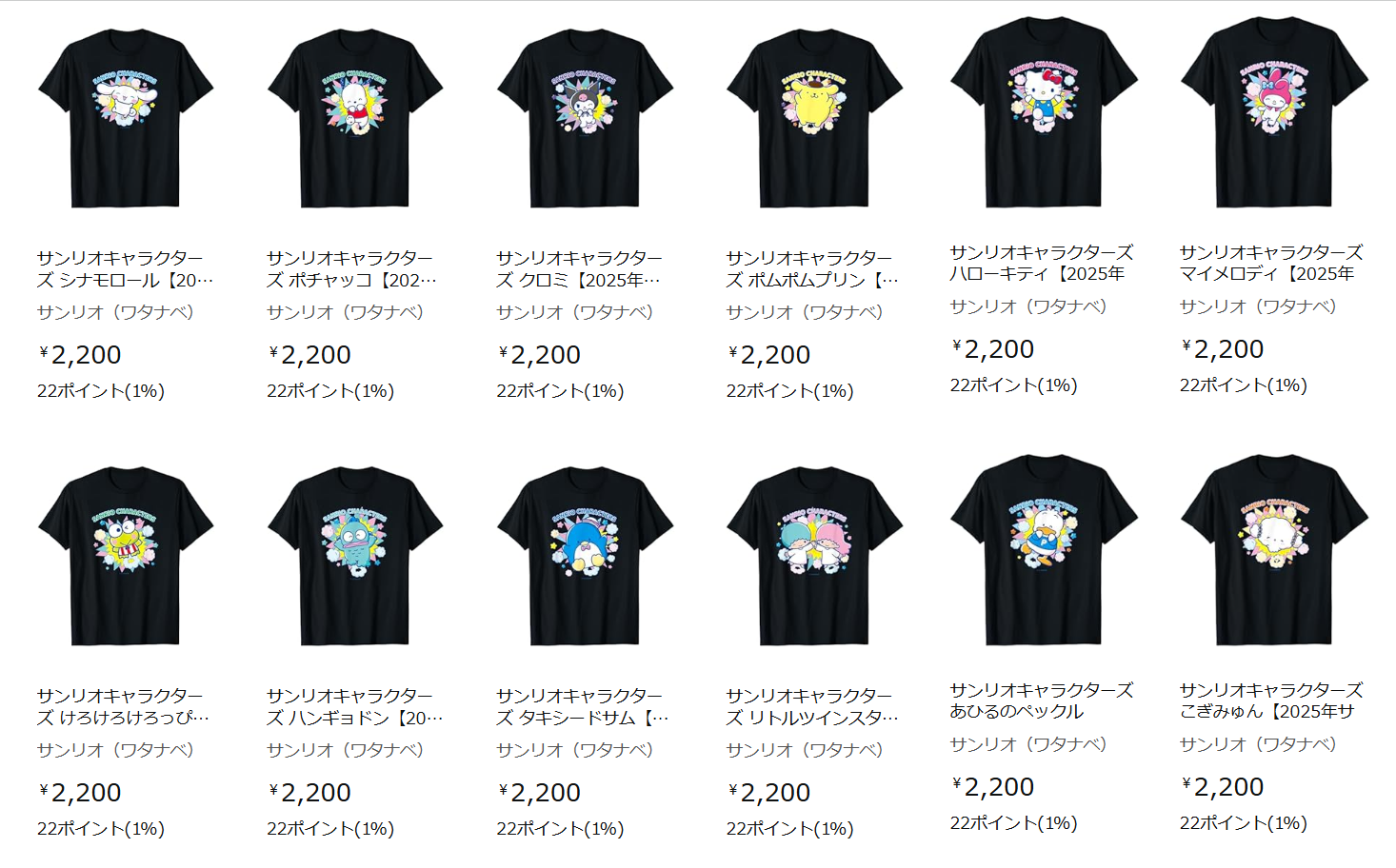Image resolution: width=1396 pixels, height=868 pixels.
Task: Open the Hello Kitty (ハローキティ) T-shirt image
Action: point(1044,111)
